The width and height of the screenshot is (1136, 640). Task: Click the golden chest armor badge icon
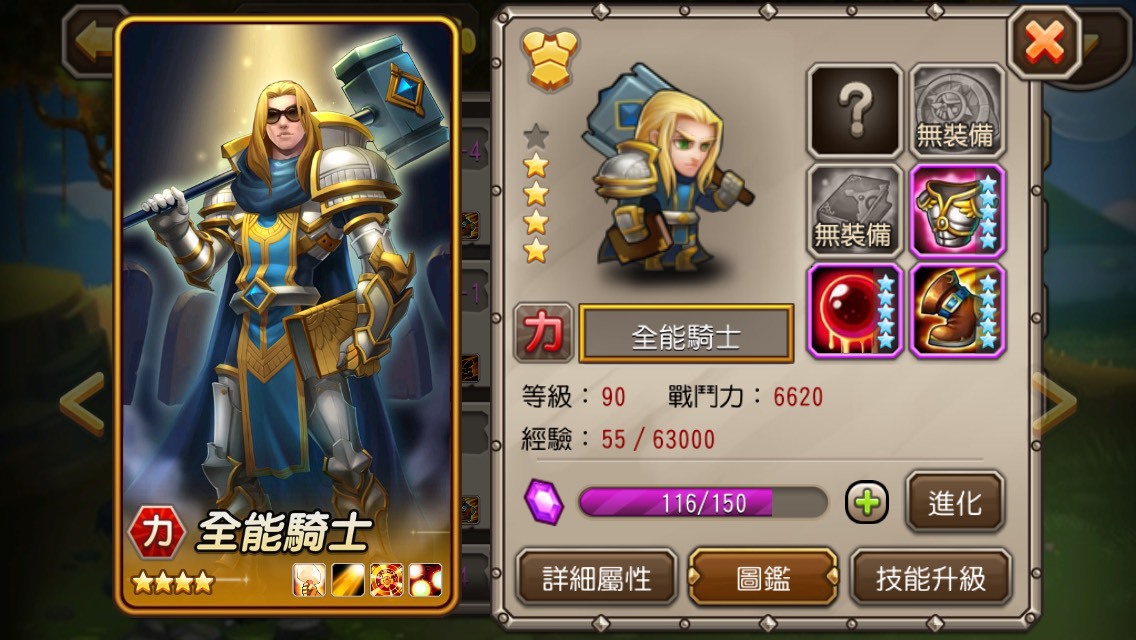551,59
